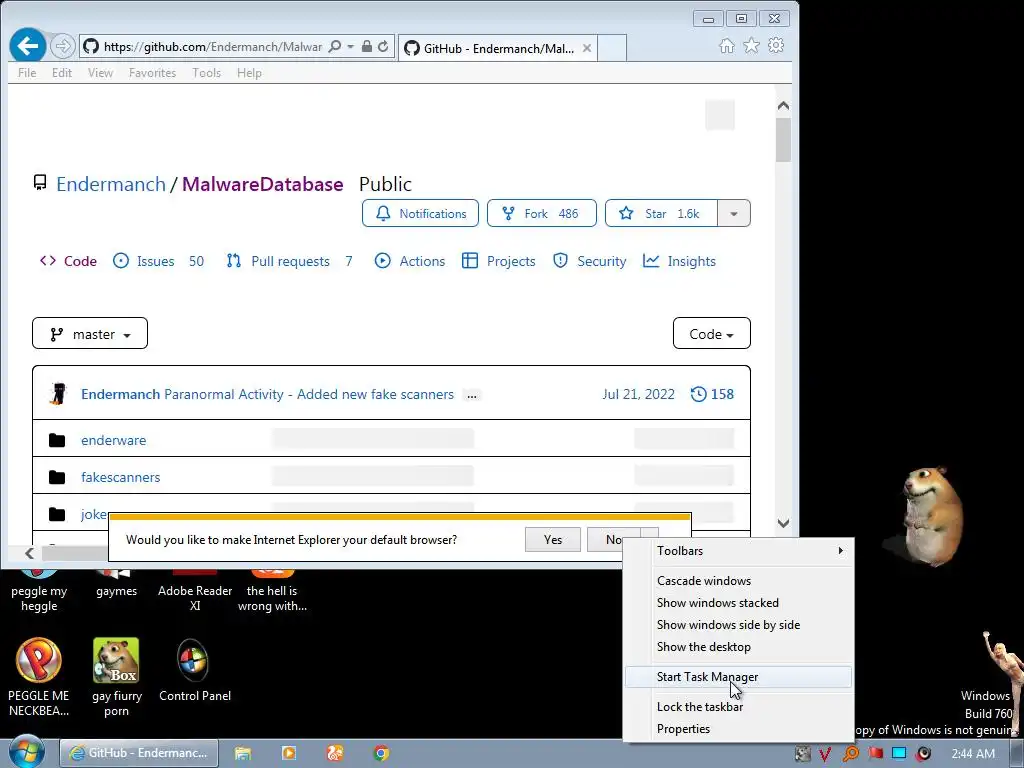
Task: Click the red V system tray icon
Action: pyautogui.click(x=825, y=754)
